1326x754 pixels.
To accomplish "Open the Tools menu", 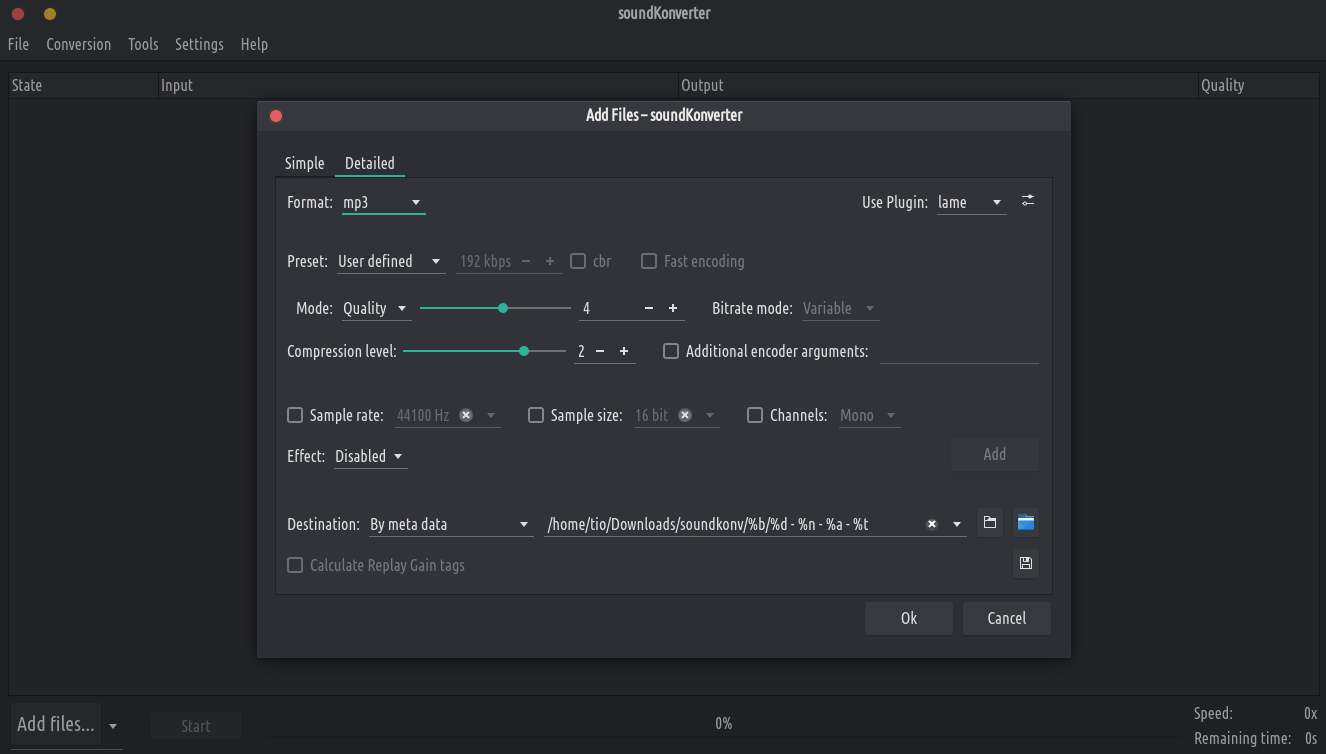I will [143, 44].
